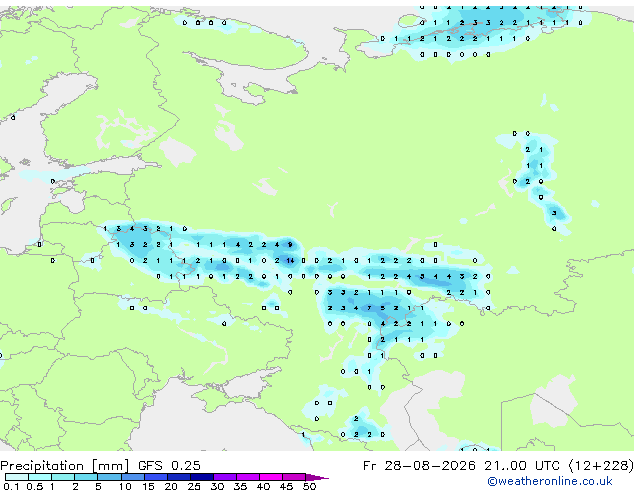
Task: Click the '40' legend scale label
Action: (x=263, y=486)
